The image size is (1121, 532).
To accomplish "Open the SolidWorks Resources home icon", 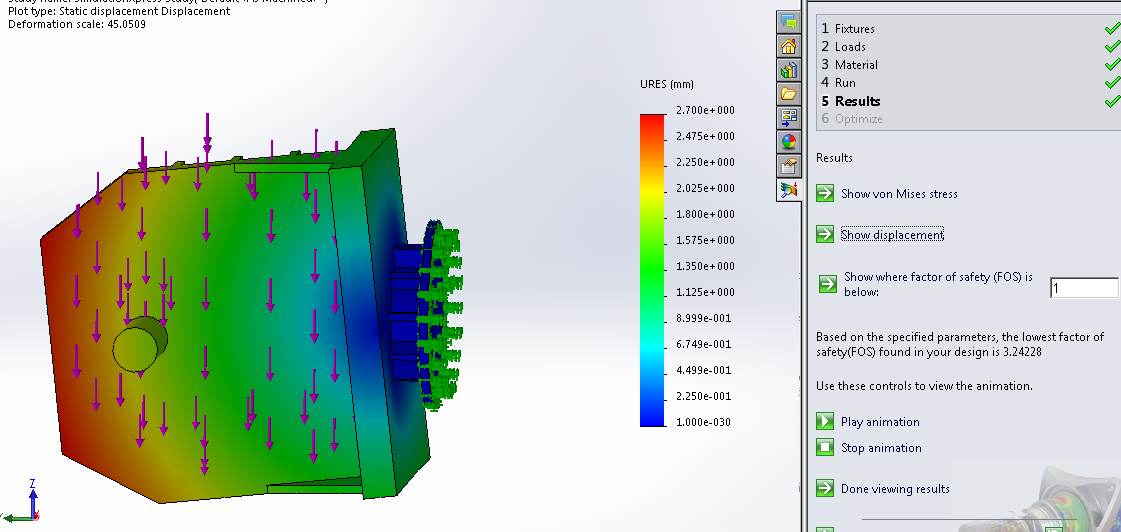I will (x=789, y=46).
